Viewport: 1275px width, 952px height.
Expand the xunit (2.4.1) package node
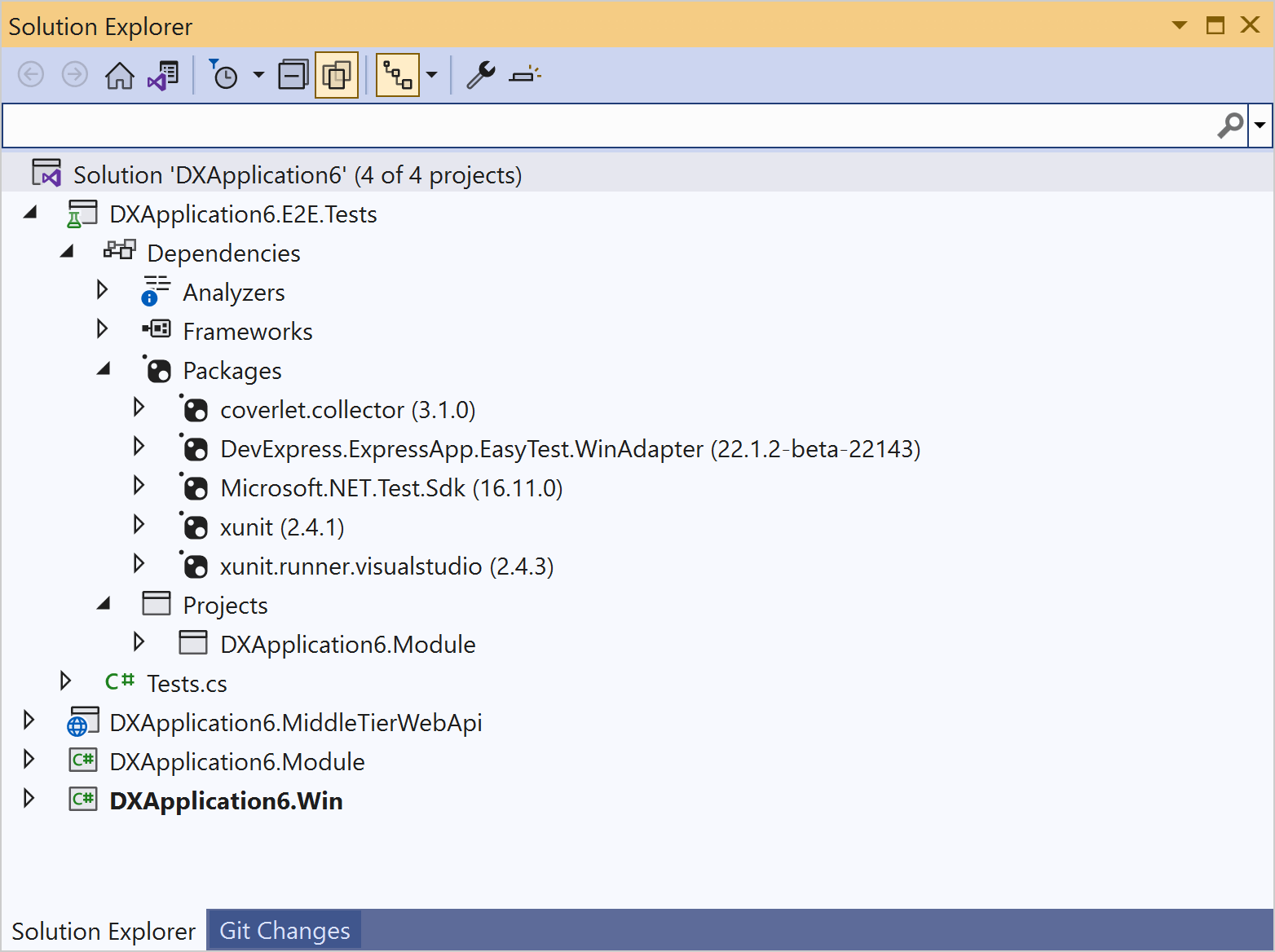(139, 525)
